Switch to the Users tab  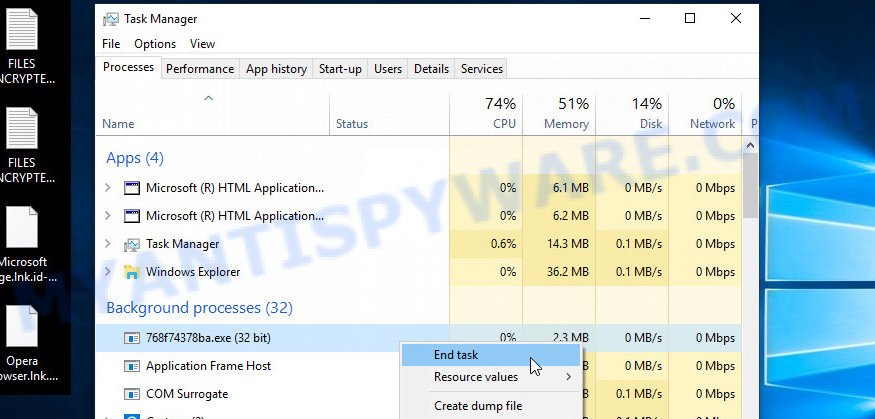[388, 69]
